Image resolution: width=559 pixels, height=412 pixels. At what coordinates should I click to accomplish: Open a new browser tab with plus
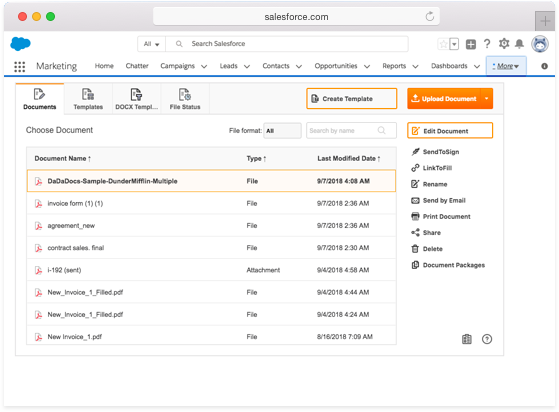click(545, 21)
